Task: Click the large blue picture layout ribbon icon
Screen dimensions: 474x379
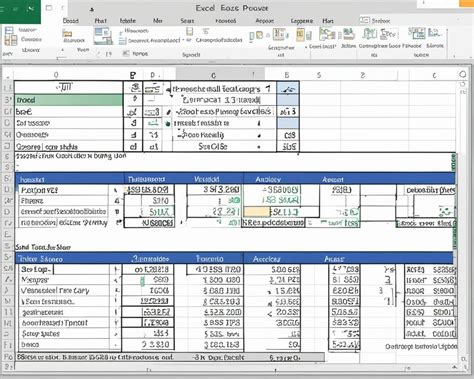Action: coord(103,36)
